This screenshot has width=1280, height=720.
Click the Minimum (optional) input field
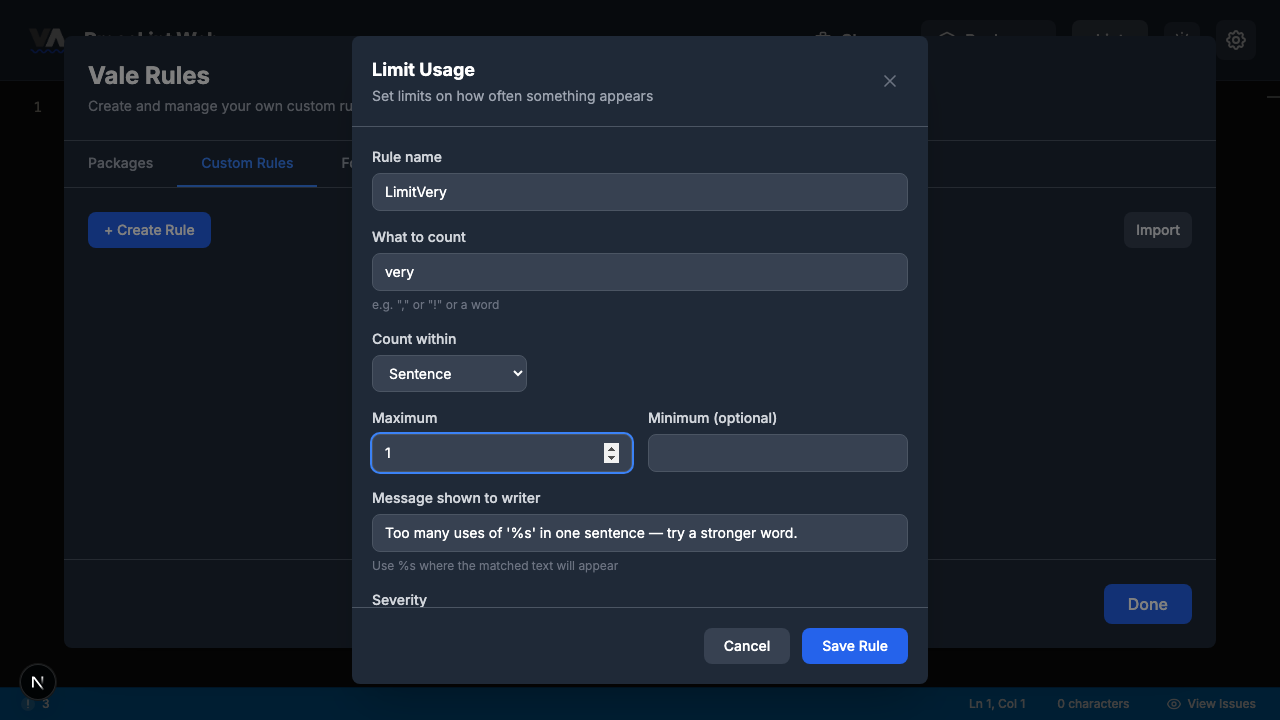click(x=777, y=452)
